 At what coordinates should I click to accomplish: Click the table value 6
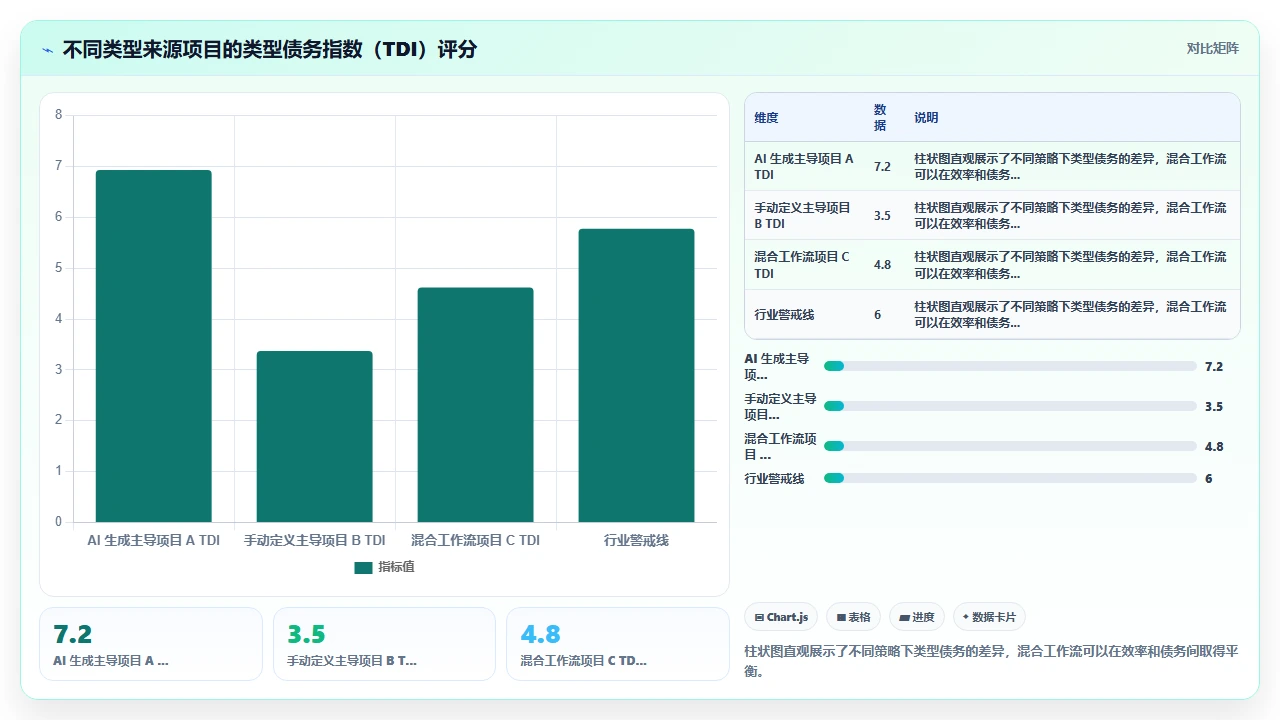[878, 314]
